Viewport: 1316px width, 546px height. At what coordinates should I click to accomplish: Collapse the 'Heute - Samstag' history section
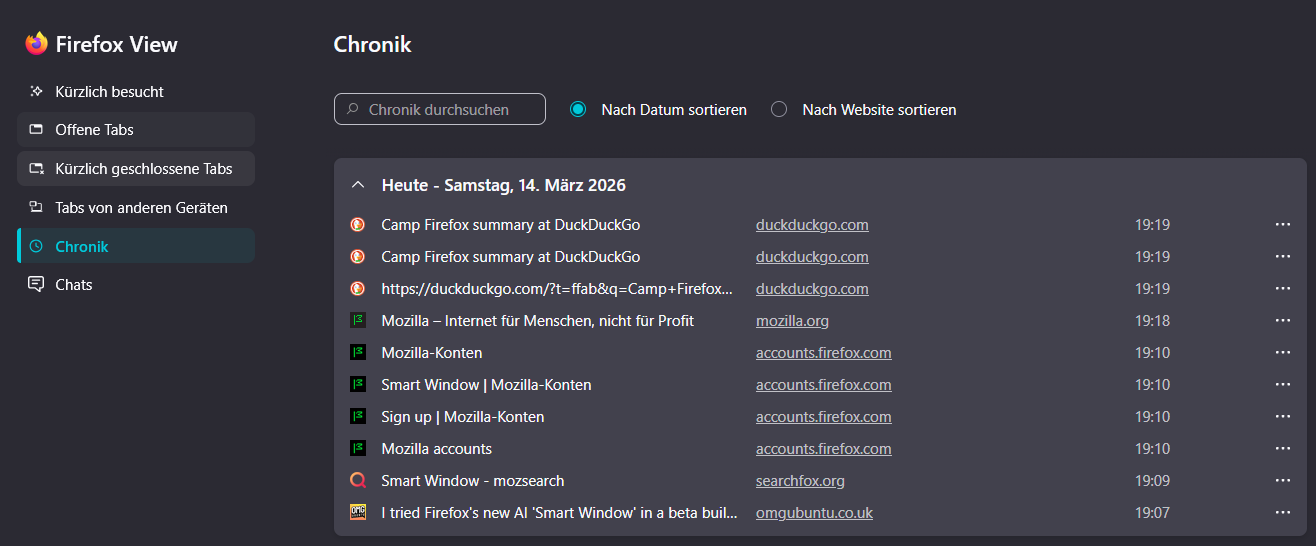pyautogui.click(x=357, y=185)
